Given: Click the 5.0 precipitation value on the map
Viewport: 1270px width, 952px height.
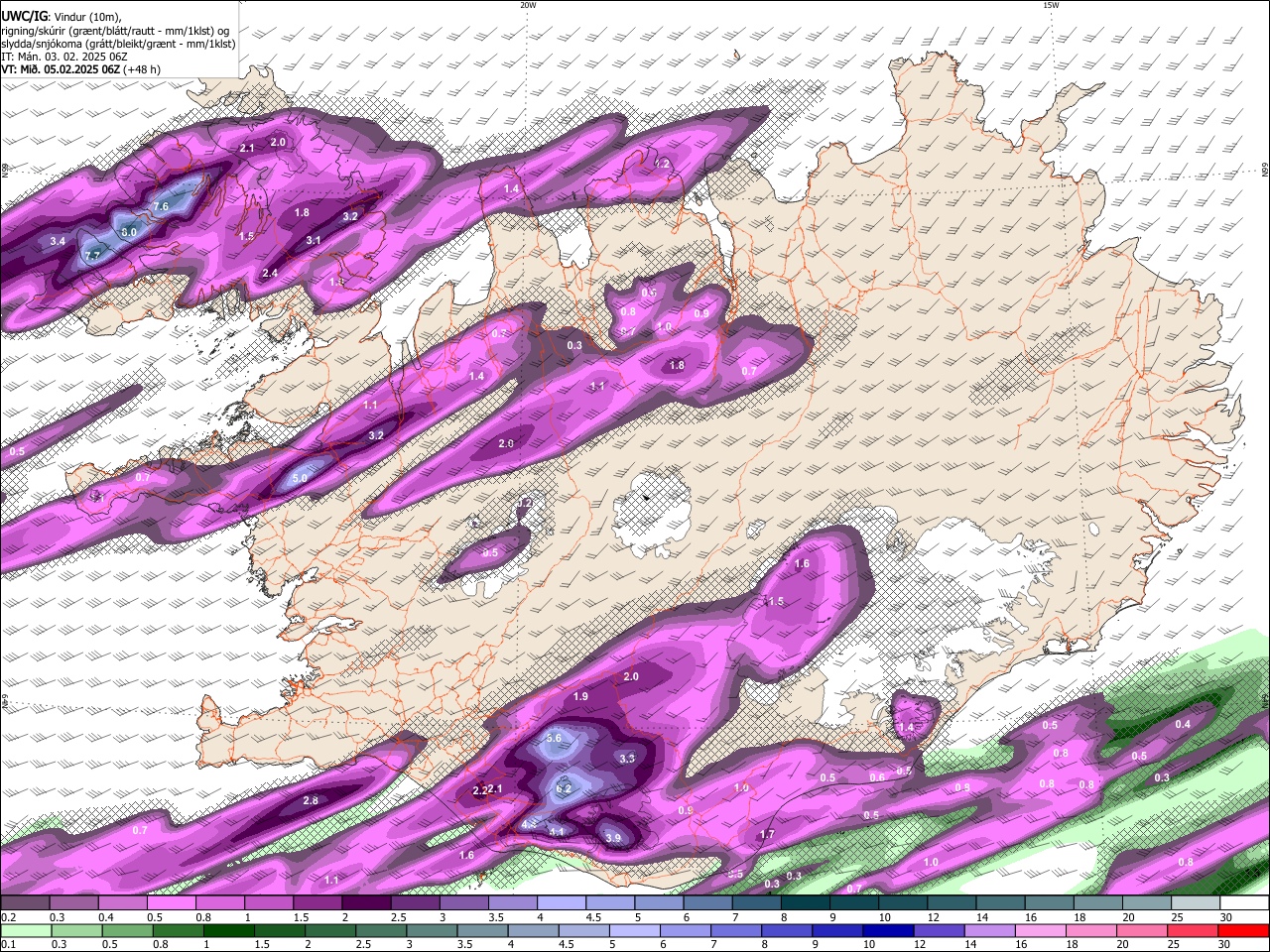Looking at the screenshot, I should point(300,479).
